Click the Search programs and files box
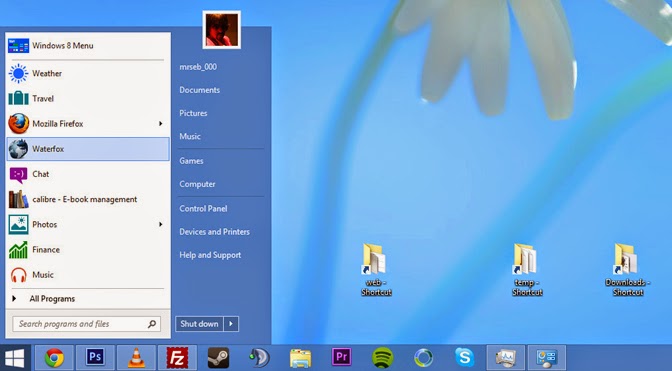 87,324
